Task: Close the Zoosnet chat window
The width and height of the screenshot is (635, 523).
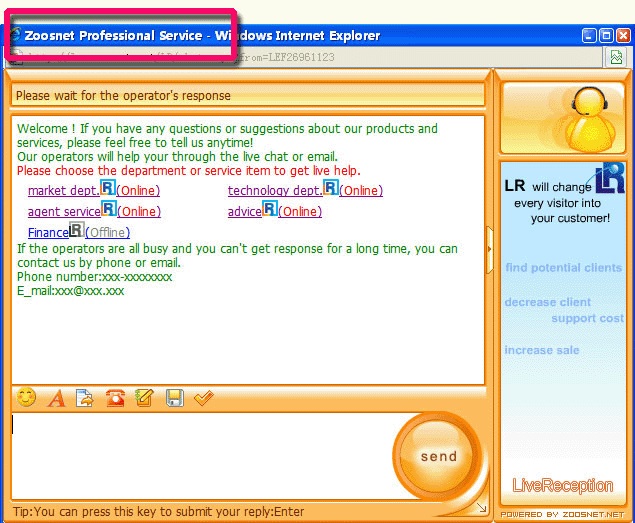Action: click(x=623, y=36)
